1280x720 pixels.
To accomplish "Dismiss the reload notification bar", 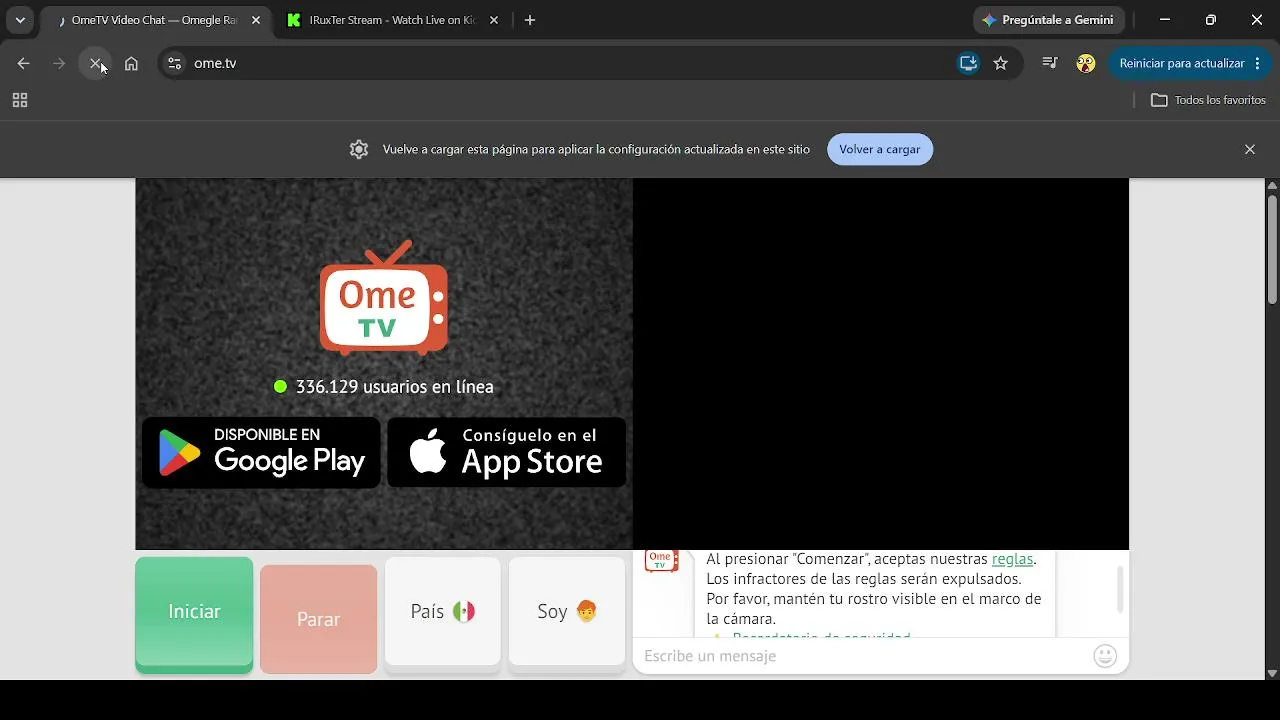I will 1250,149.
